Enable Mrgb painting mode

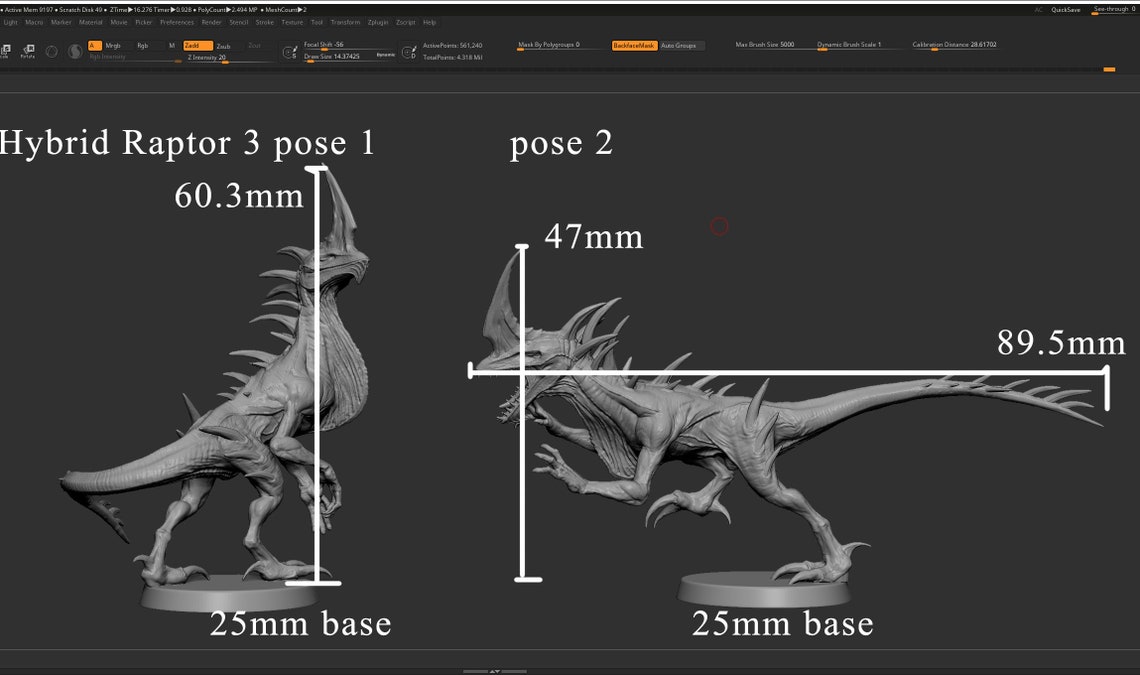113,45
